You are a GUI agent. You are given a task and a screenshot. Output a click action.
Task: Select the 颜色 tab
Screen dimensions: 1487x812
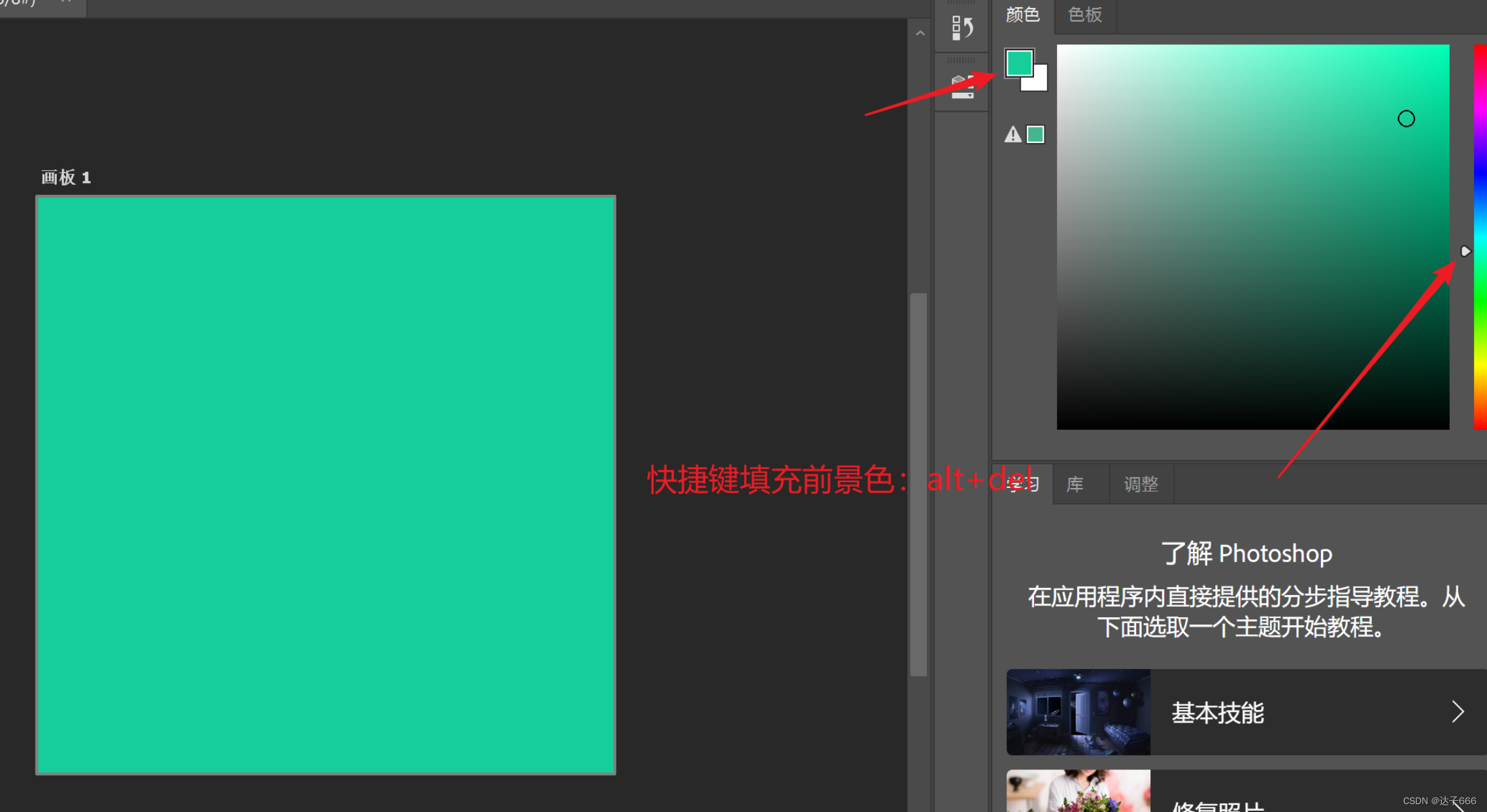click(1022, 14)
